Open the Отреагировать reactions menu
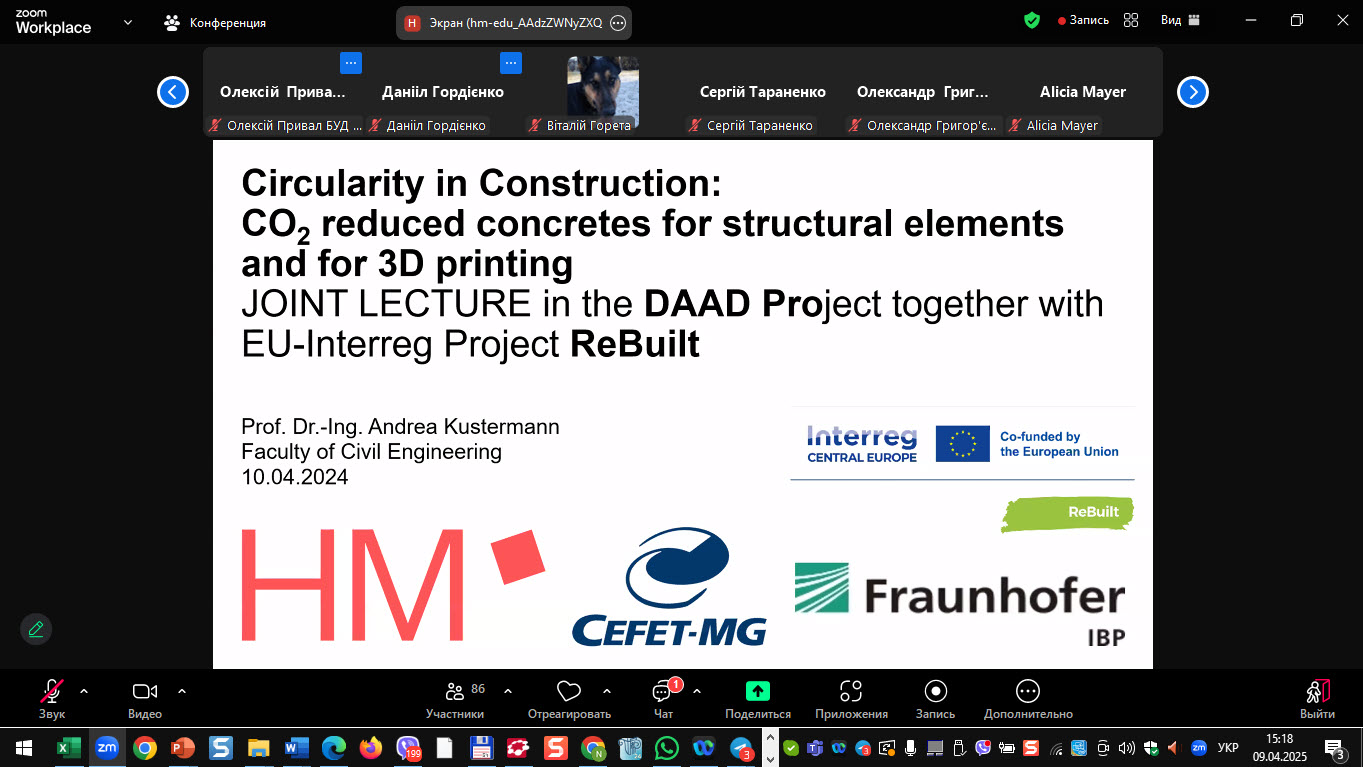Viewport: 1363px width, 767px height. [569, 699]
